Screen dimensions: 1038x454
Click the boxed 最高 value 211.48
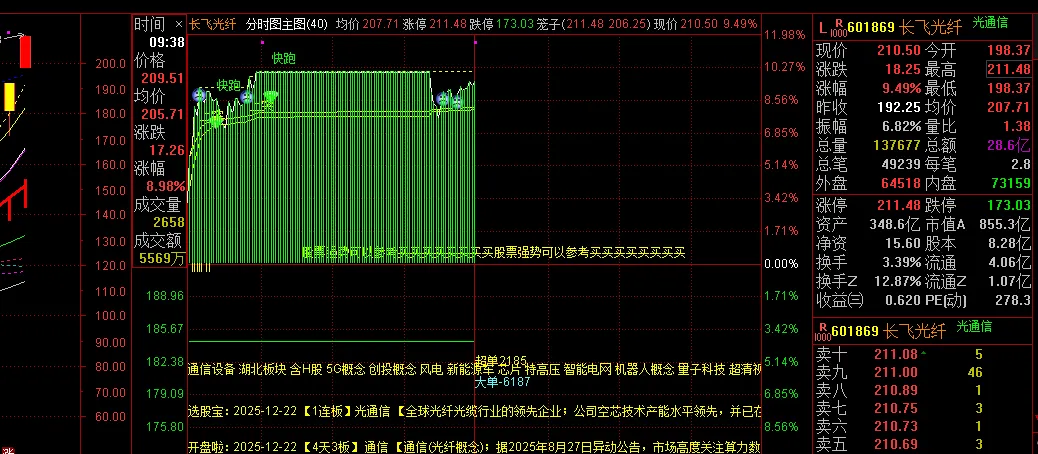1009,69
